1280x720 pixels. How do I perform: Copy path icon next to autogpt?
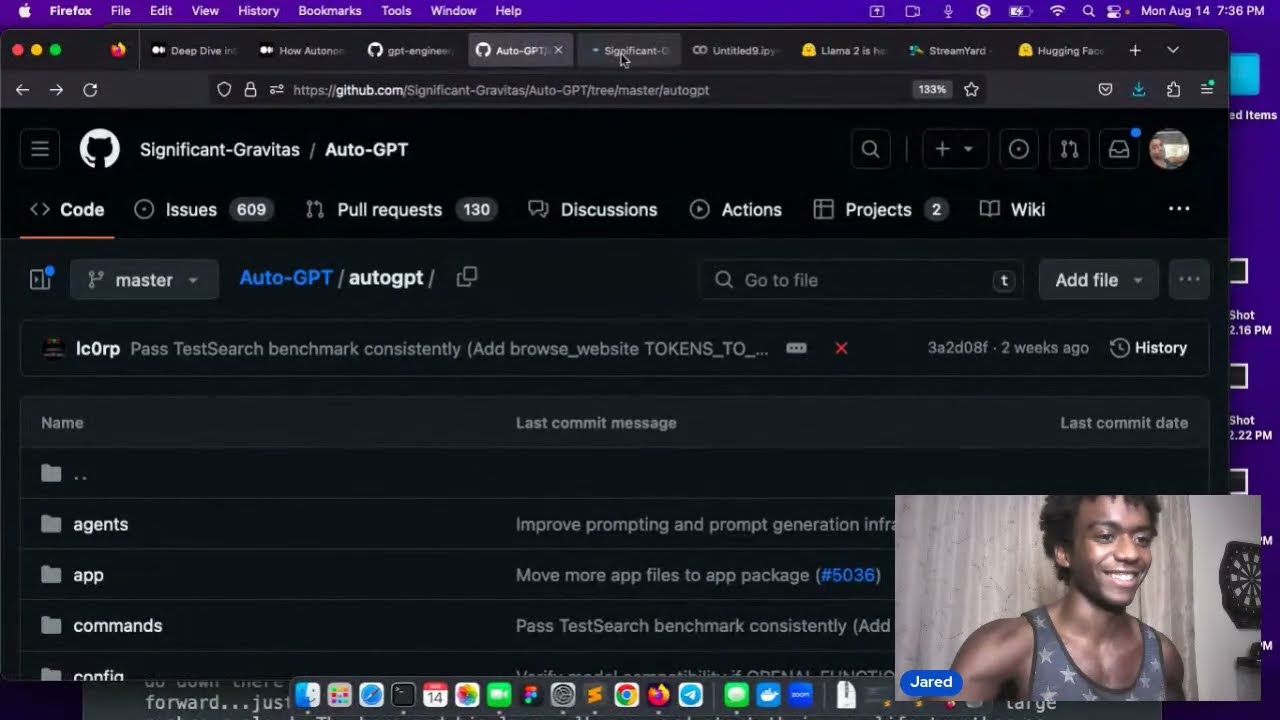467,277
